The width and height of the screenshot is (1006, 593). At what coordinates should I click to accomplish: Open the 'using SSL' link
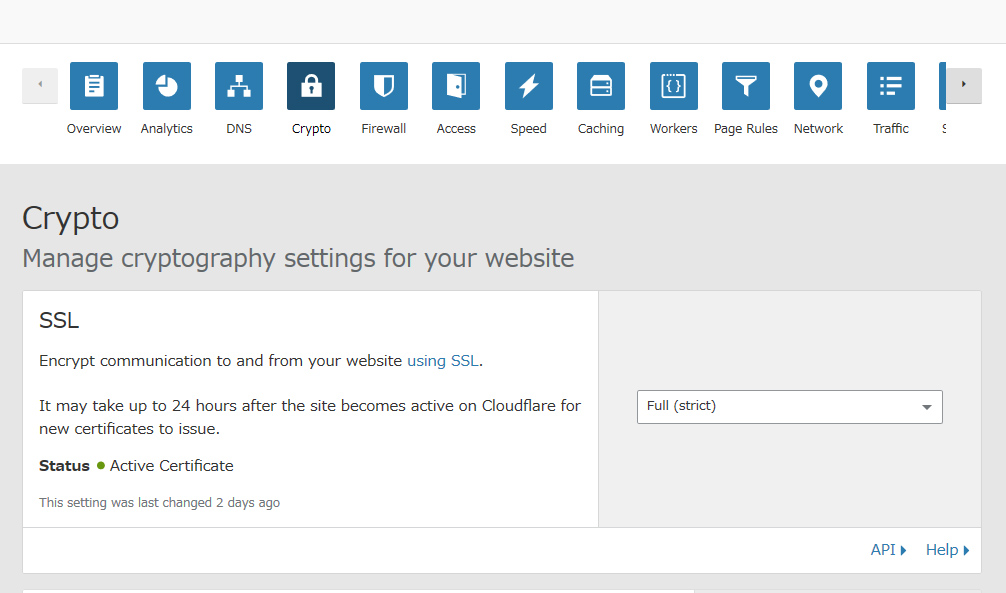pos(443,360)
